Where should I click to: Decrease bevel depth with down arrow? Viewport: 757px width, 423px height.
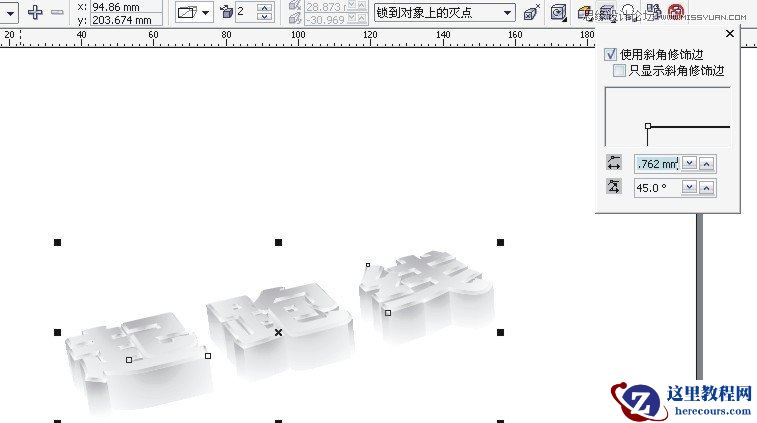(689, 163)
